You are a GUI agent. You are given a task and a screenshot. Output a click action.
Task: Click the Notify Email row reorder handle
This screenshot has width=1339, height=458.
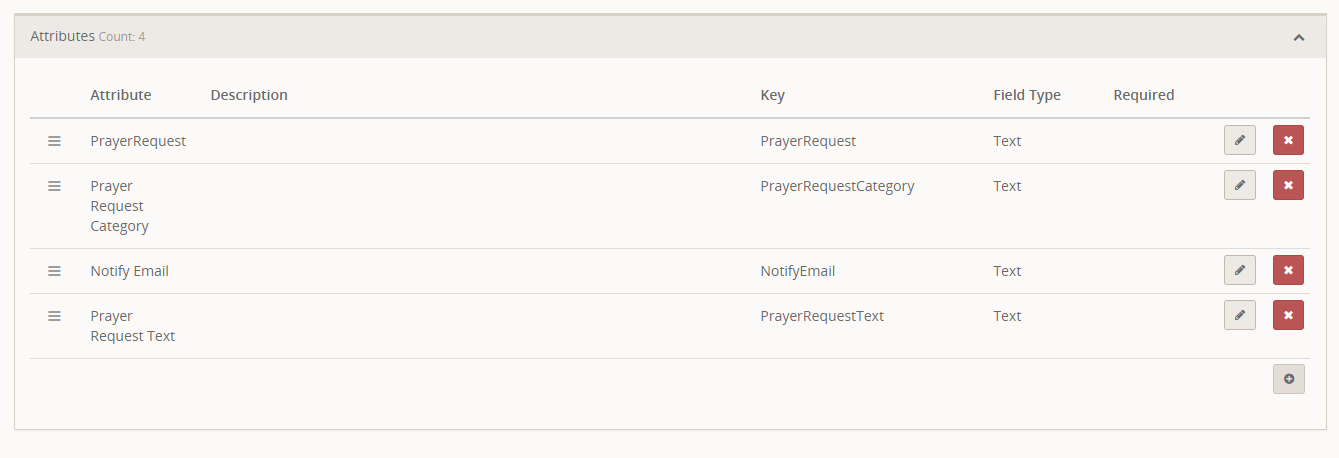pos(55,271)
